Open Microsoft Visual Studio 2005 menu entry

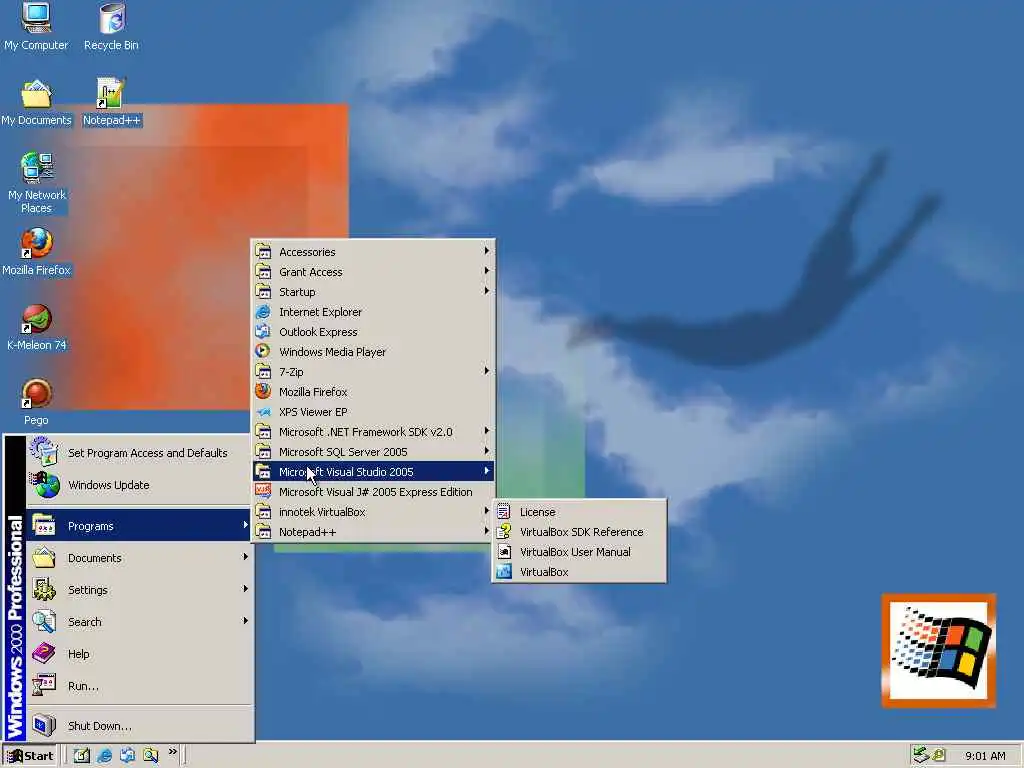coord(374,472)
